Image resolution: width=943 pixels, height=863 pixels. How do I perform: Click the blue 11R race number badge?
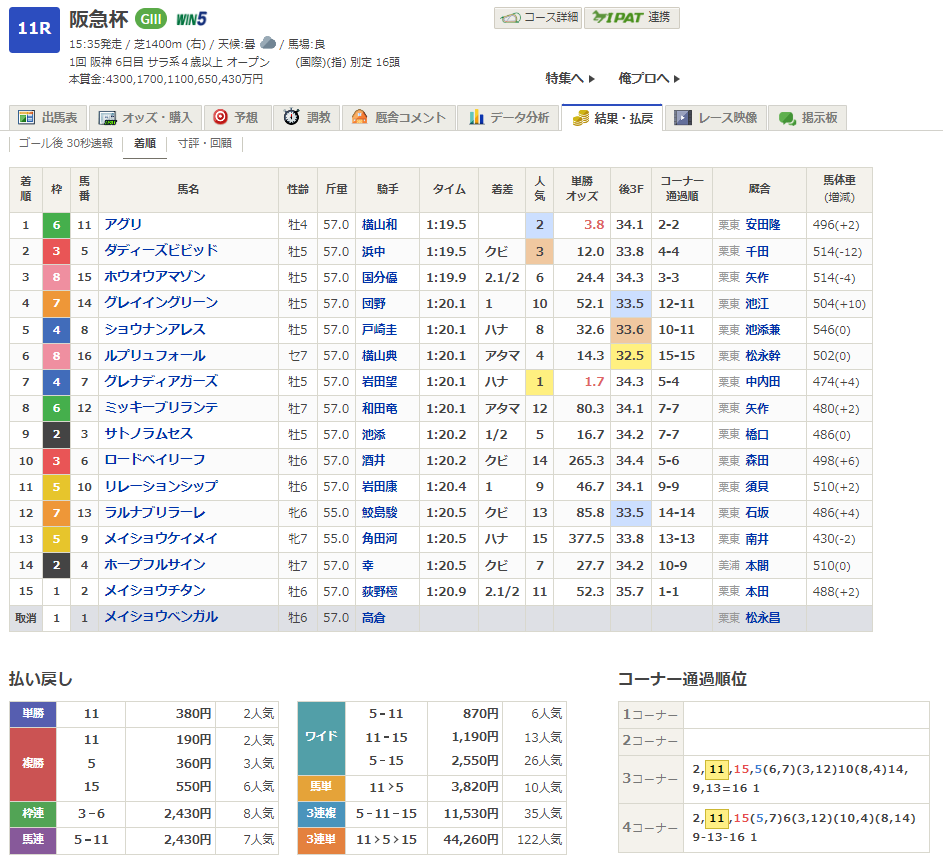tap(34, 30)
